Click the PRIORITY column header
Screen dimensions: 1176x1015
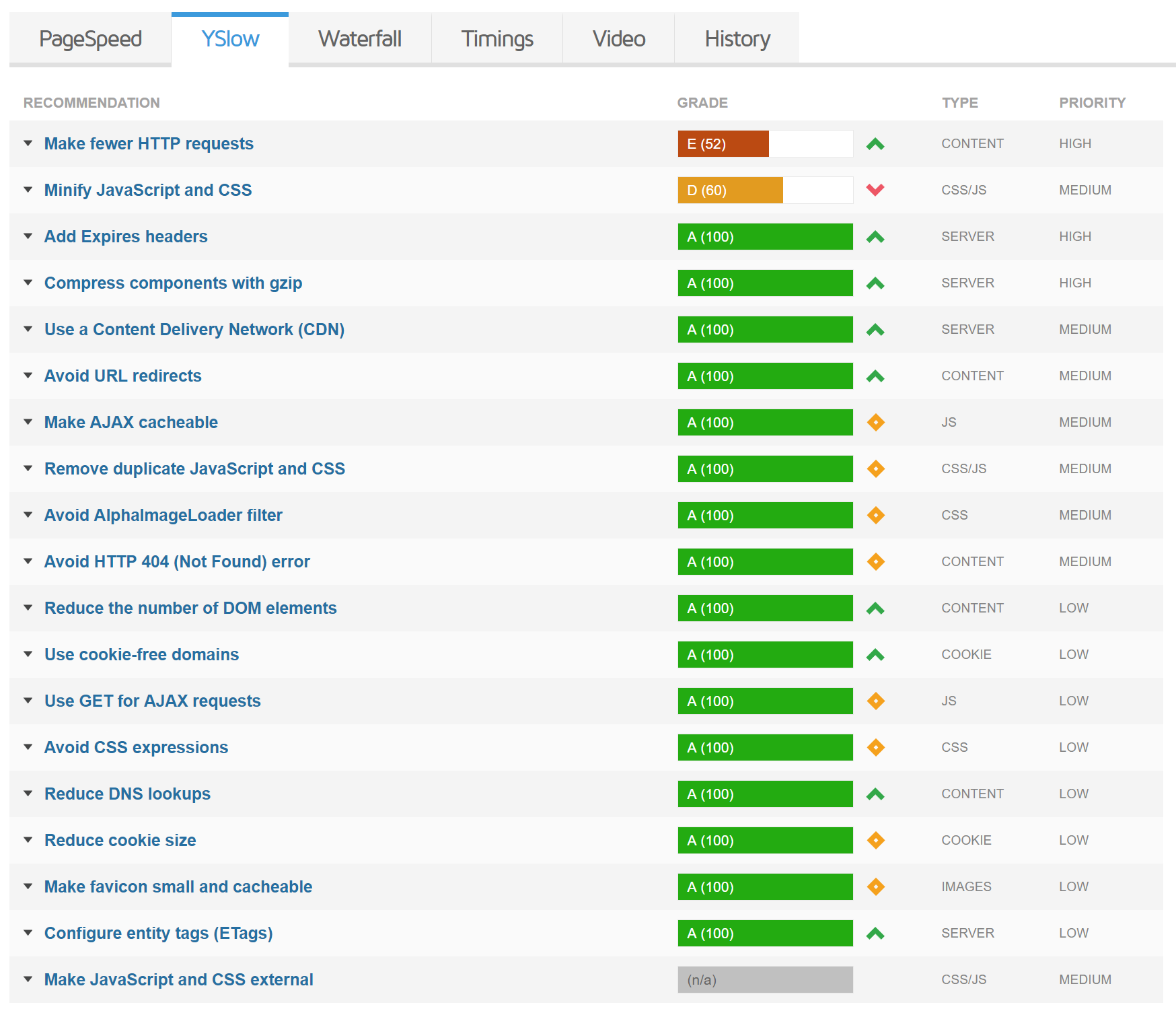(x=1092, y=103)
